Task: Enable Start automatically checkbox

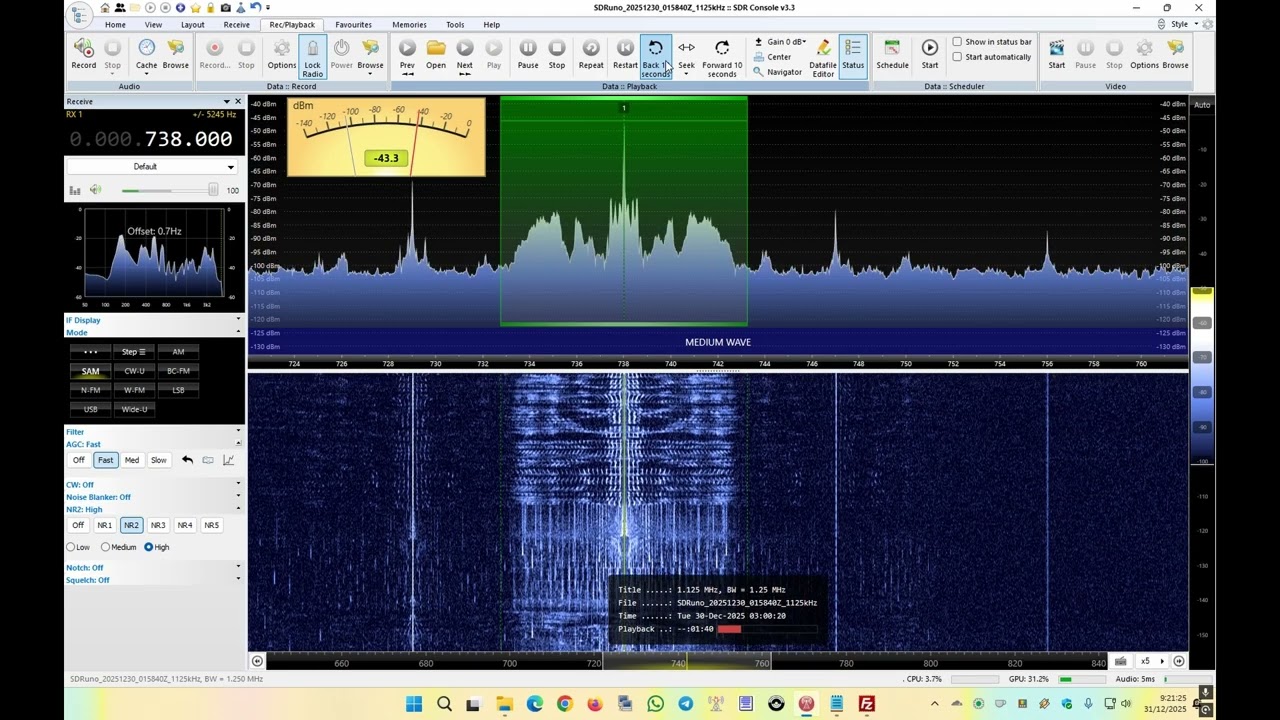Action: (x=957, y=57)
